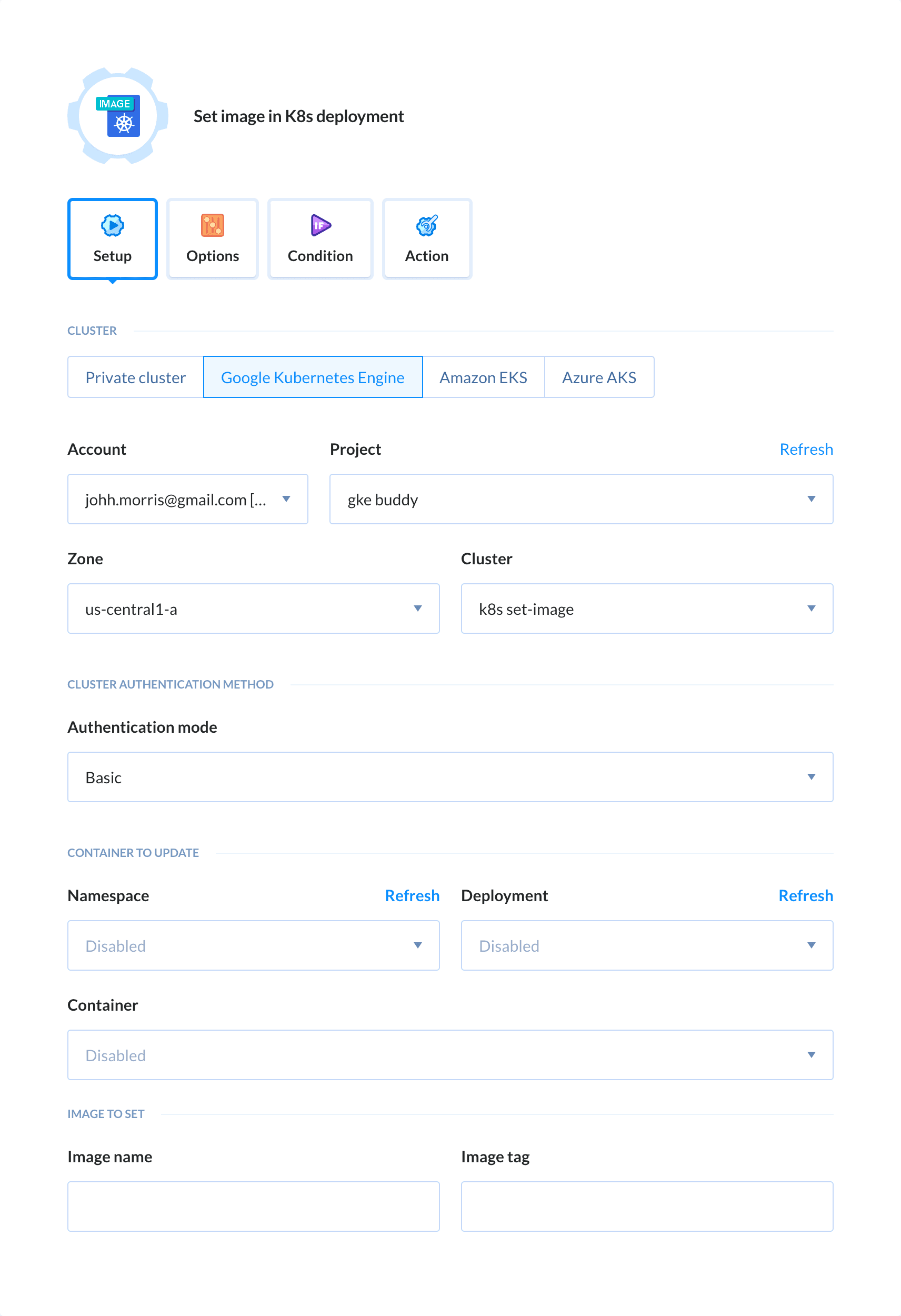The width and height of the screenshot is (901, 1316).
Task: Select Azure AKS cluster type
Action: (599, 377)
